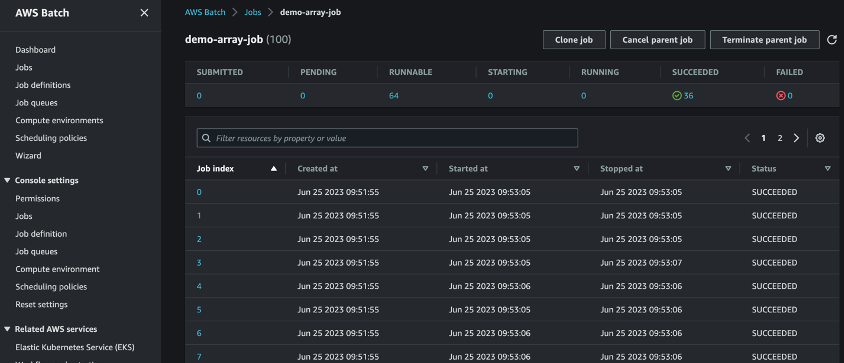View RUNNABLE jobs count 64
Viewport: 844px width, 363px height.
pyautogui.click(x=394, y=96)
